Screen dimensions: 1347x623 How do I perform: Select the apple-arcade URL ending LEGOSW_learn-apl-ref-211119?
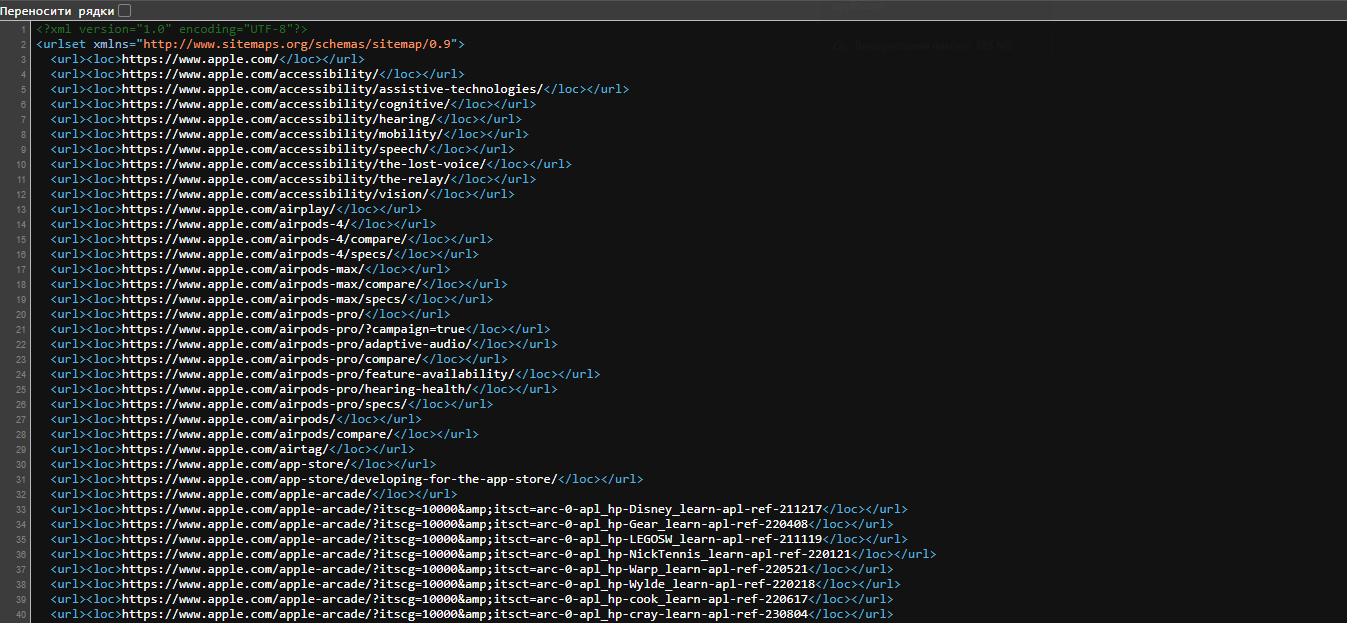[472, 539]
